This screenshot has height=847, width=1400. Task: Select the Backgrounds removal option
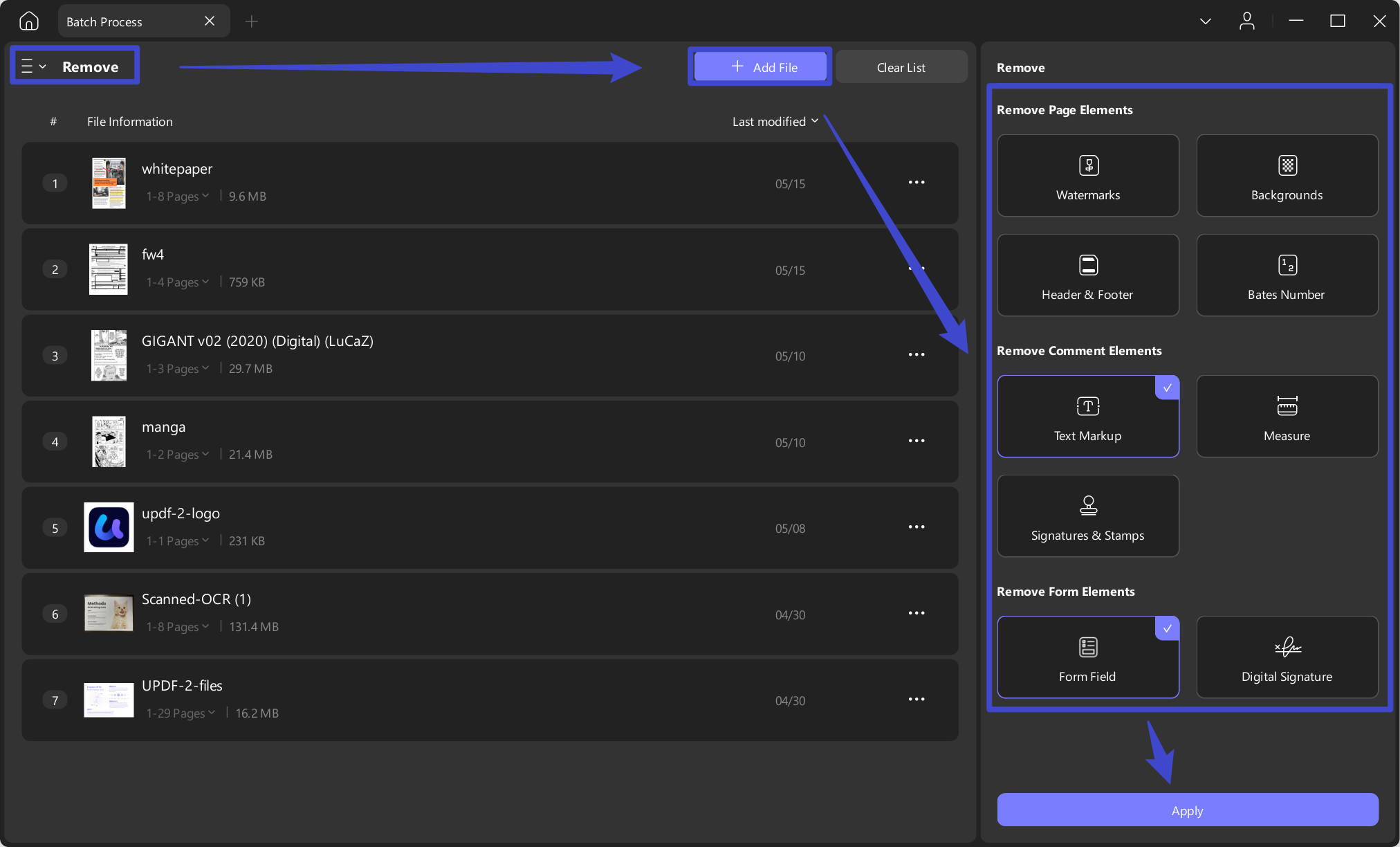pos(1287,176)
